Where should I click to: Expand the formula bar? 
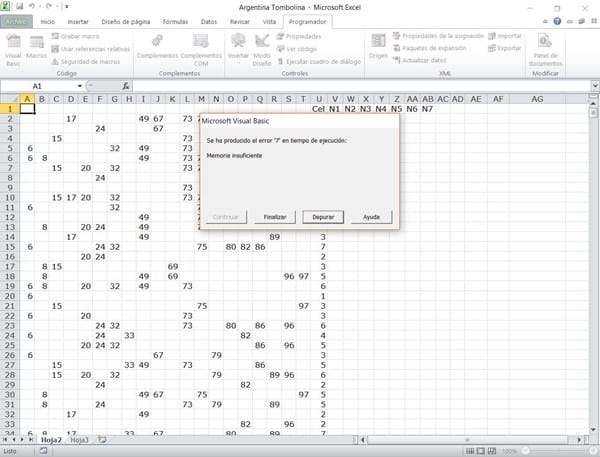pos(595,86)
